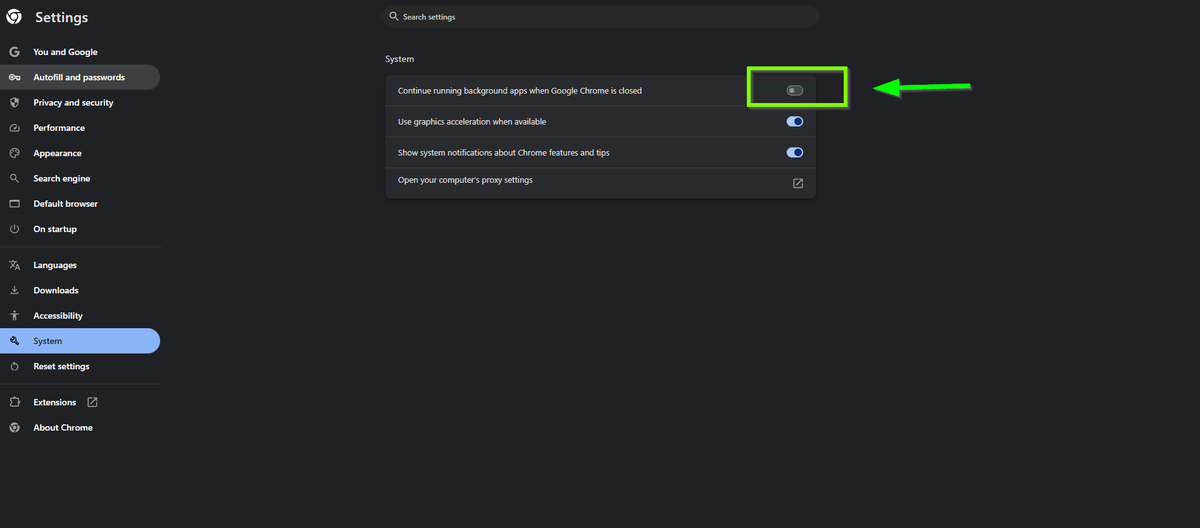Click the Chrome icon for About Chrome
The image size is (1200, 528).
pyautogui.click(x=14, y=427)
